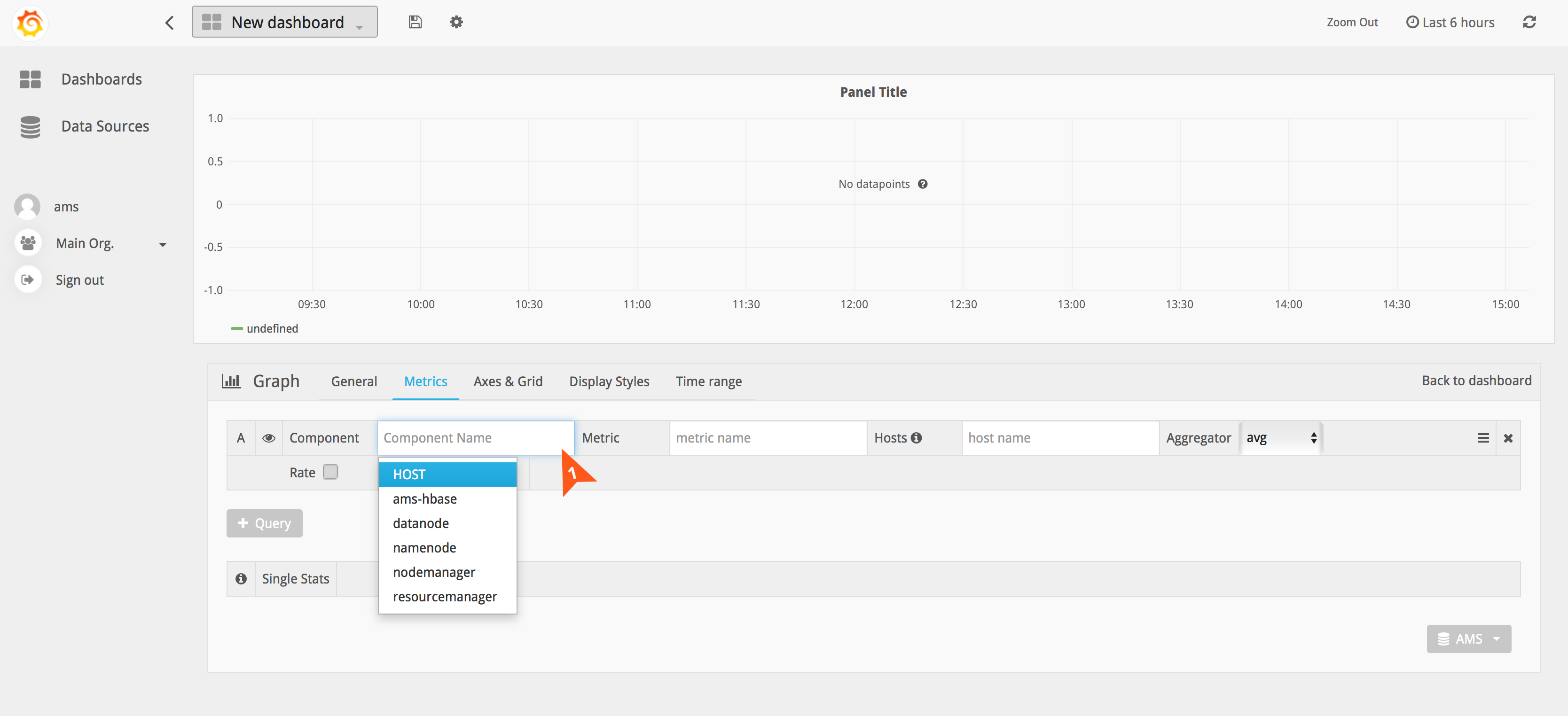Switch to the Axes & Grid tab
Viewport: 1568px width, 716px height.
(x=508, y=381)
